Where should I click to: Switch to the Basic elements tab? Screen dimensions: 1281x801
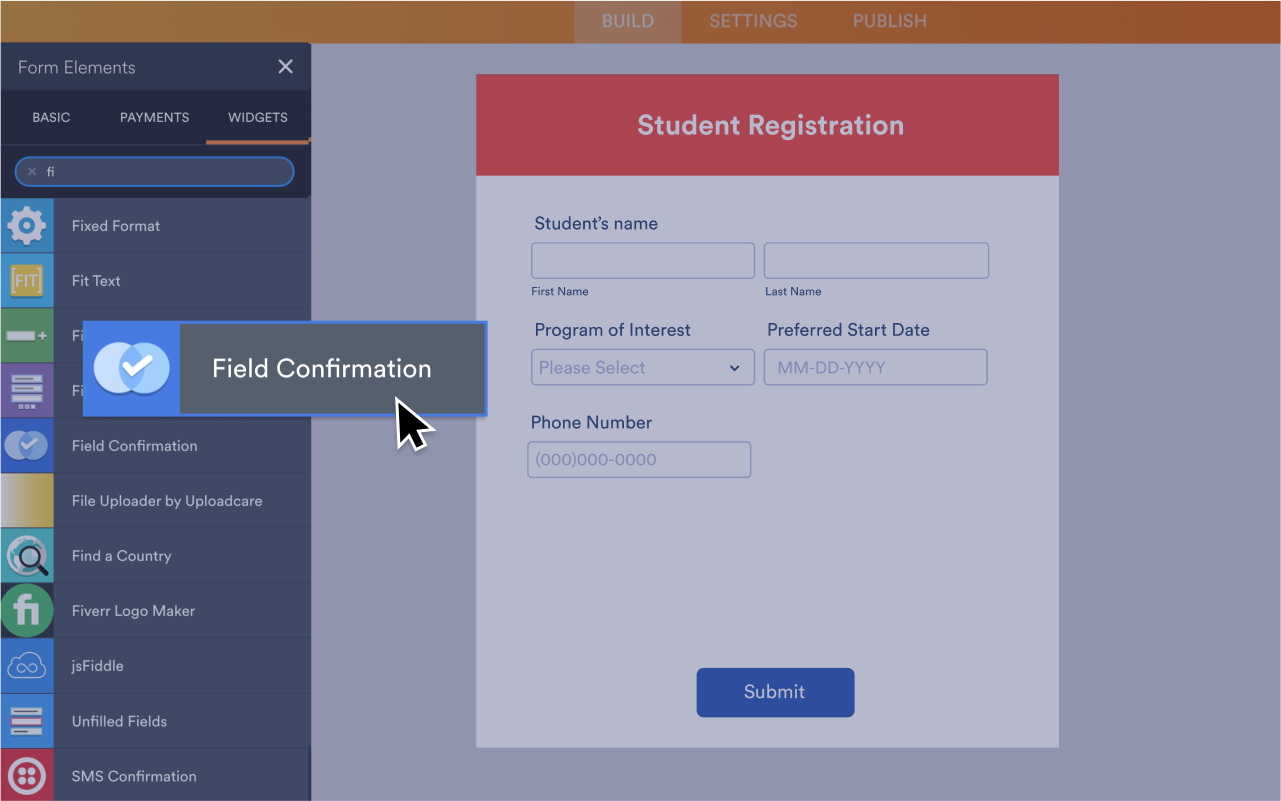point(51,117)
